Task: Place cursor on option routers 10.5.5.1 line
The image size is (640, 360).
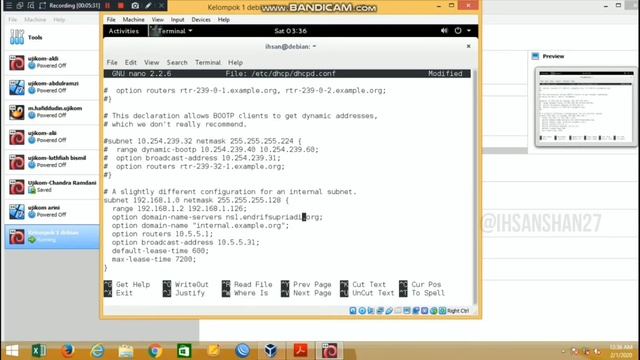Action: point(162,234)
